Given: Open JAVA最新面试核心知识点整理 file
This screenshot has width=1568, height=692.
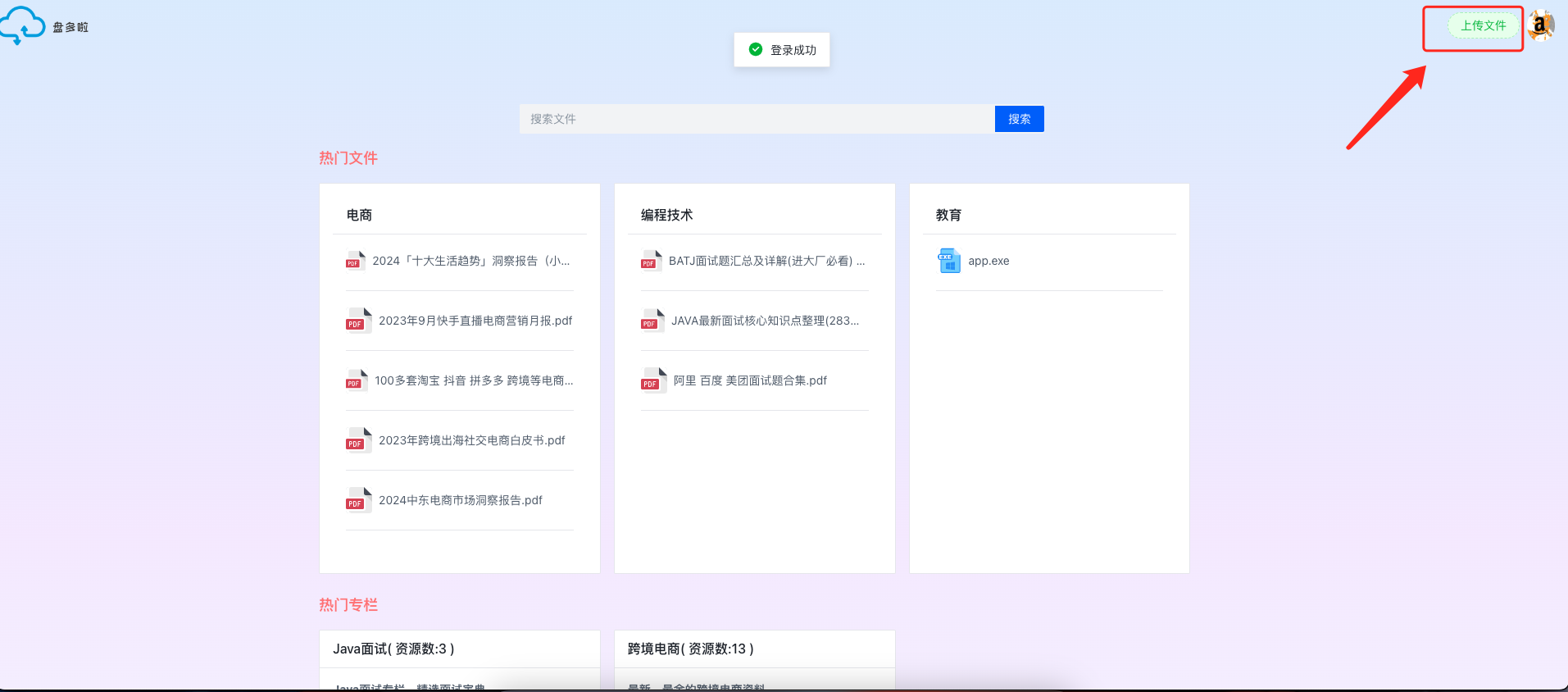Looking at the screenshot, I should [766, 321].
